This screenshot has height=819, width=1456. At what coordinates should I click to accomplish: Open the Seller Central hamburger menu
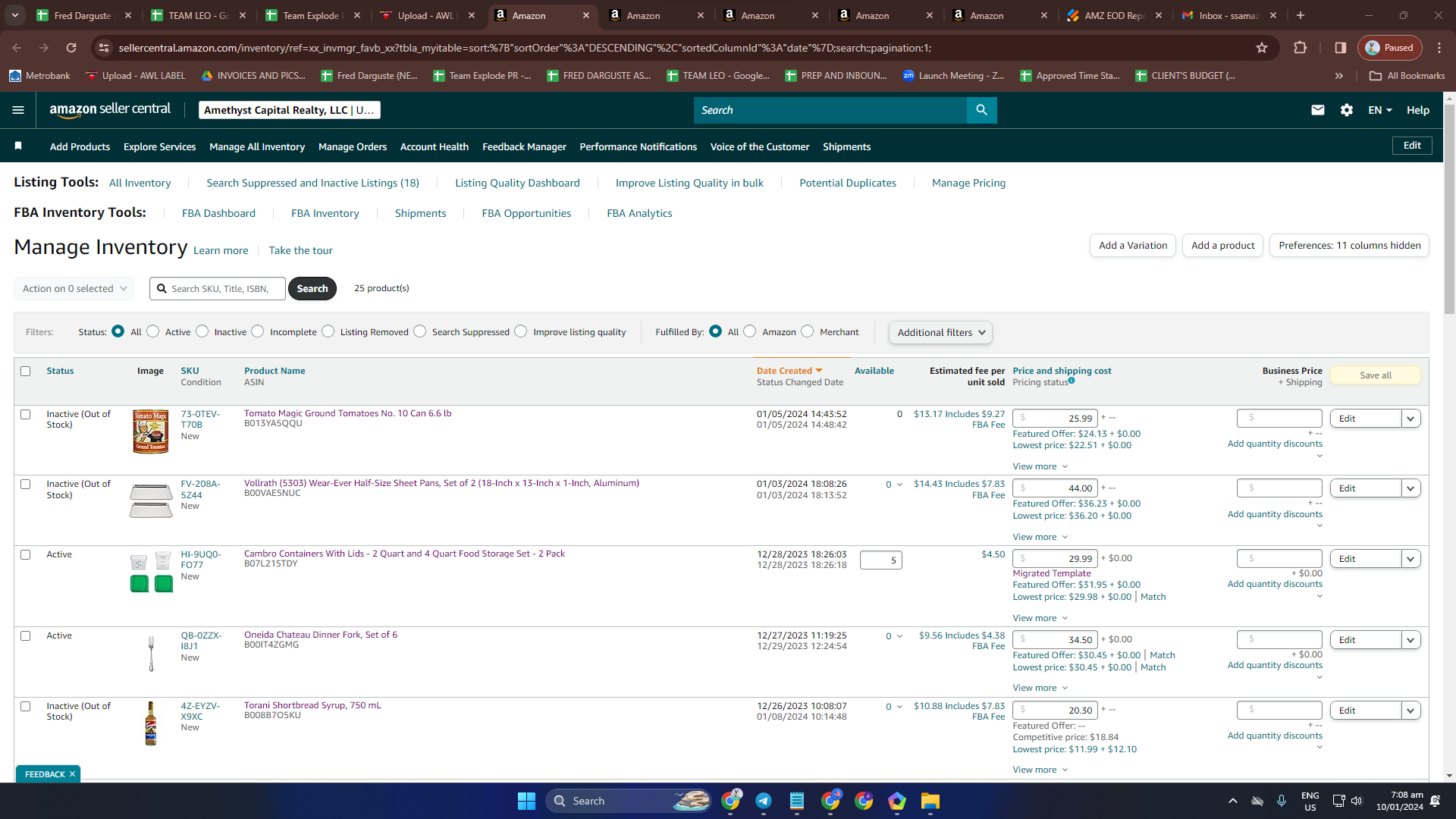18,110
